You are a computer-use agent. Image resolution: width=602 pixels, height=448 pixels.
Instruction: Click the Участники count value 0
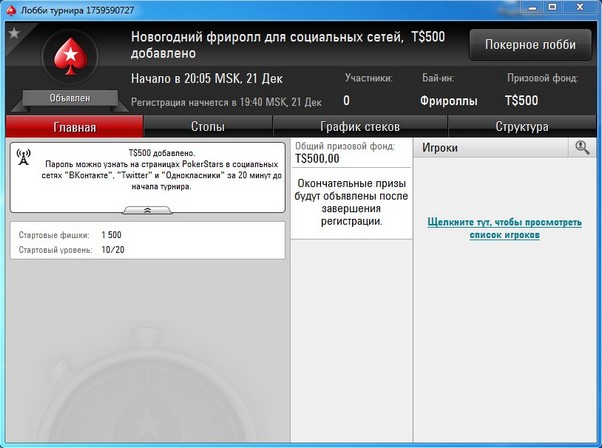click(x=346, y=101)
